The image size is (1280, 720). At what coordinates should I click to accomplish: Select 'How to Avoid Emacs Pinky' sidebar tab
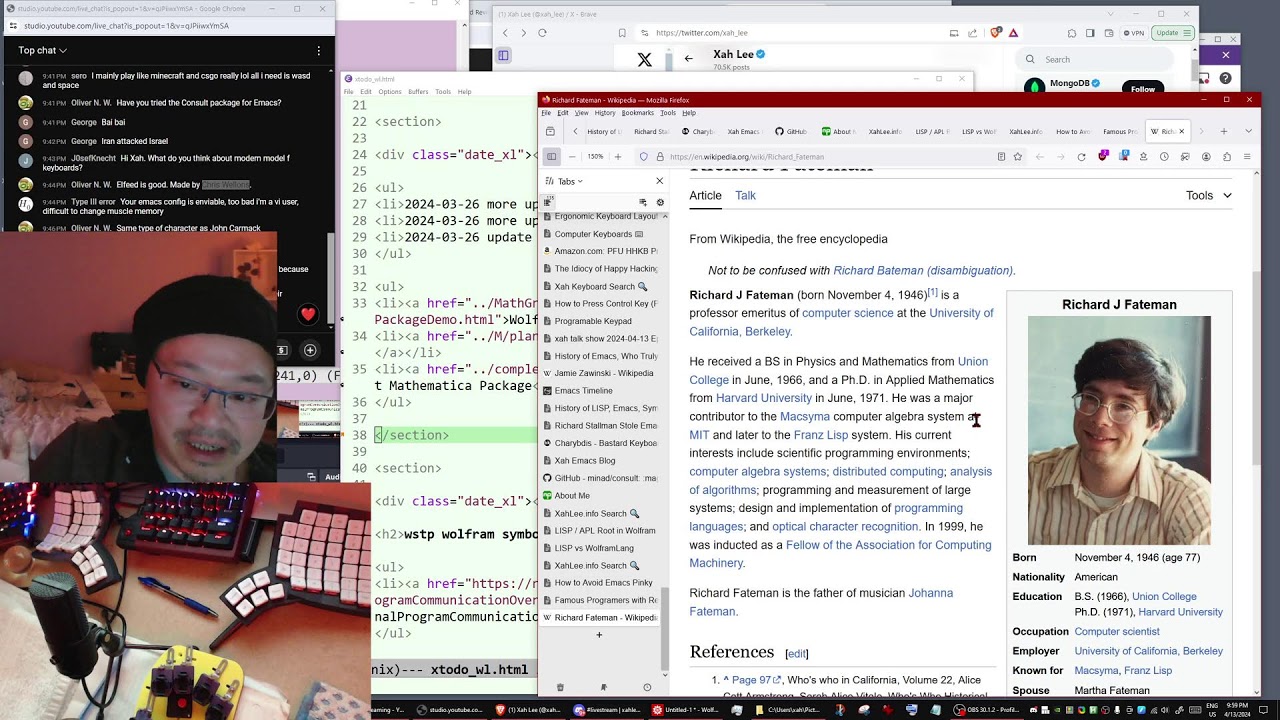tap(600, 583)
